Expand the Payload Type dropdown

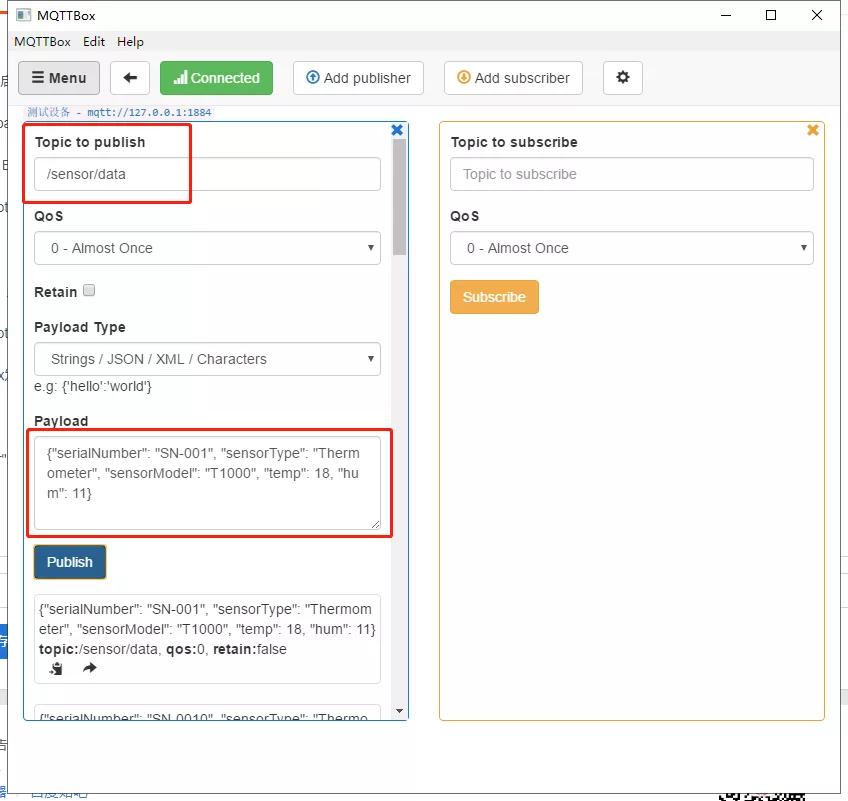pos(207,359)
